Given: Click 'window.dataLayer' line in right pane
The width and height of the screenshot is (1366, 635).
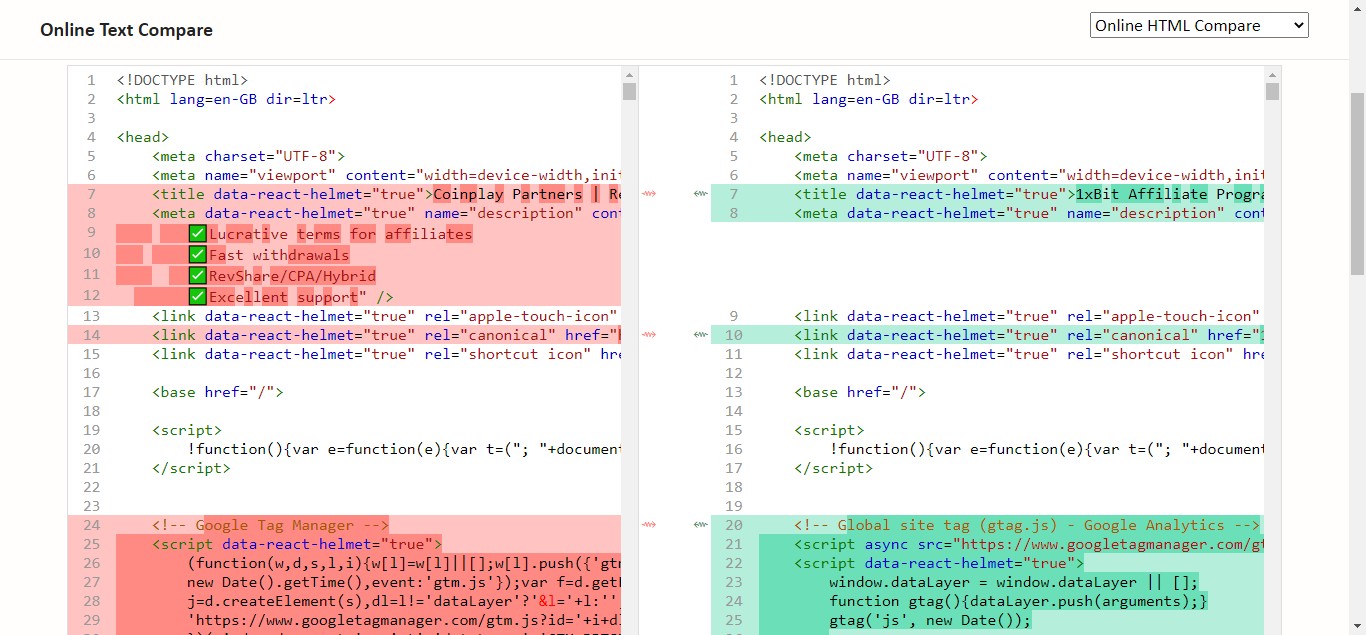Looking at the screenshot, I should (x=1013, y=582).
